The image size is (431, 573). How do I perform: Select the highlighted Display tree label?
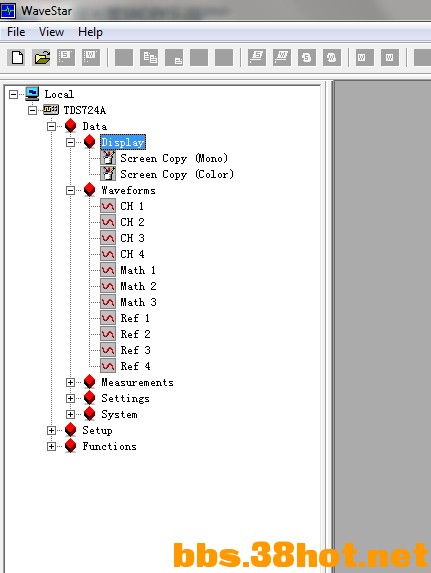(123, 142)
